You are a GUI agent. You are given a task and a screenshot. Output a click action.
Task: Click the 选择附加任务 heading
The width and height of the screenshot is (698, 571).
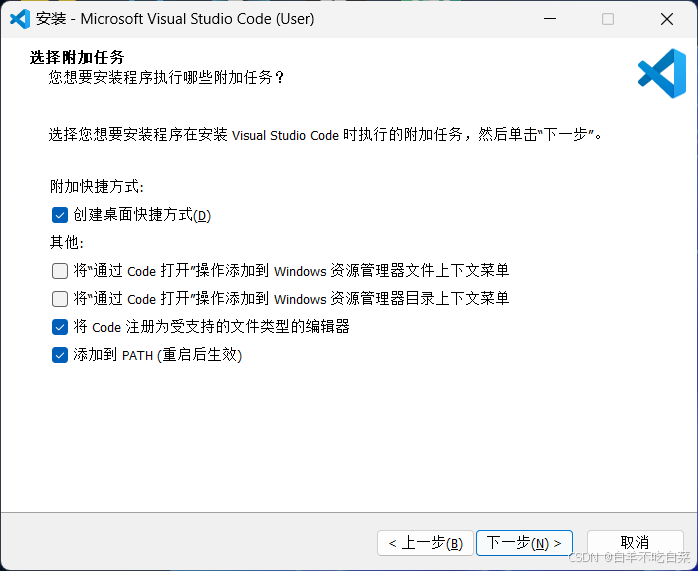click(77, 57)
